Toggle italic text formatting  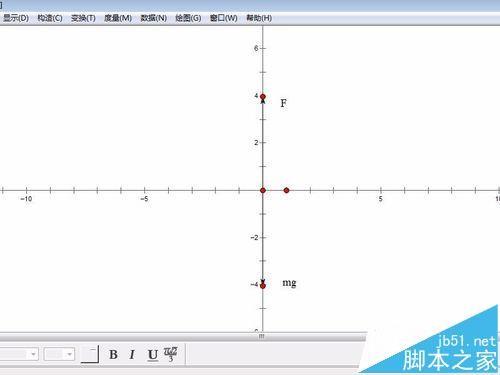pos(132,354)
